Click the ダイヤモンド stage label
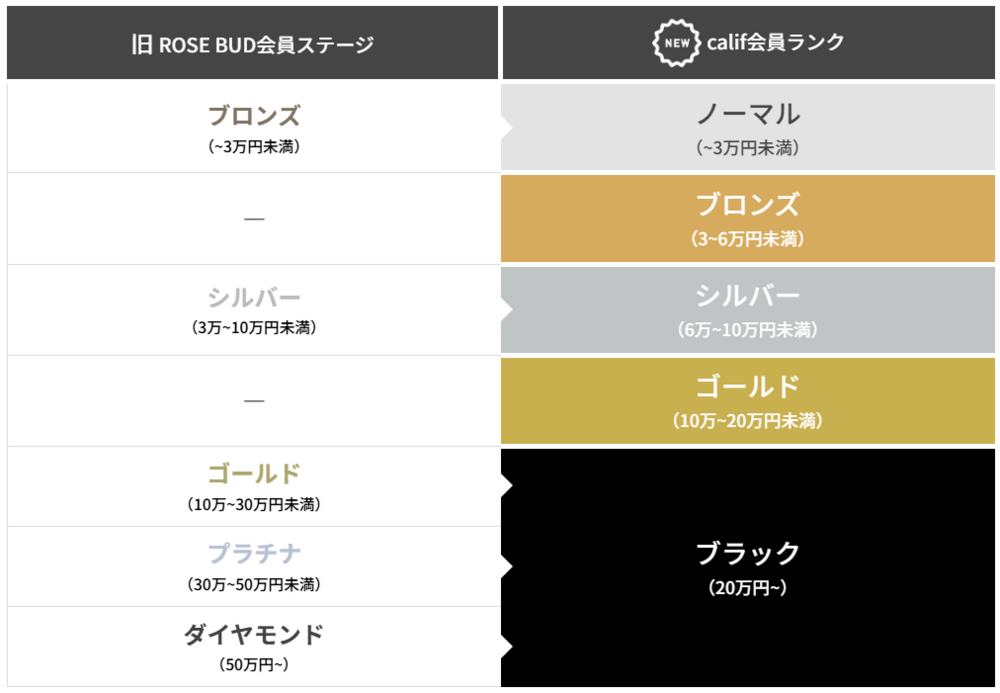The image size is (1000, 693). 254,634
